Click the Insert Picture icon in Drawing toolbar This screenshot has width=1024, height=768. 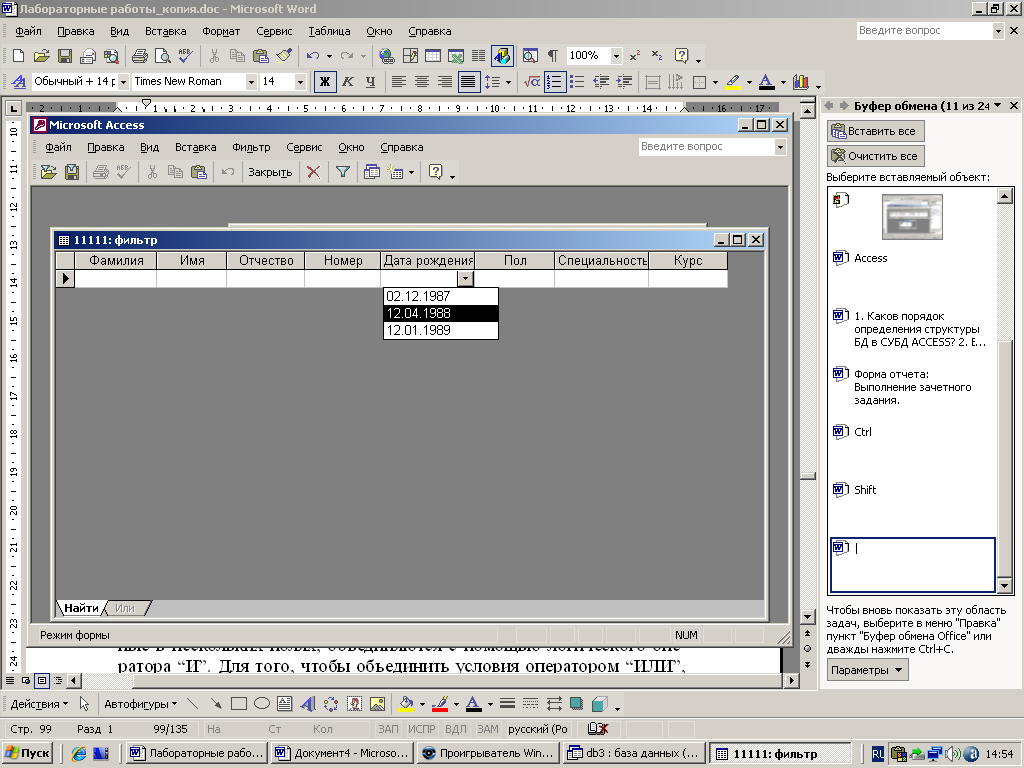[377, 704]
